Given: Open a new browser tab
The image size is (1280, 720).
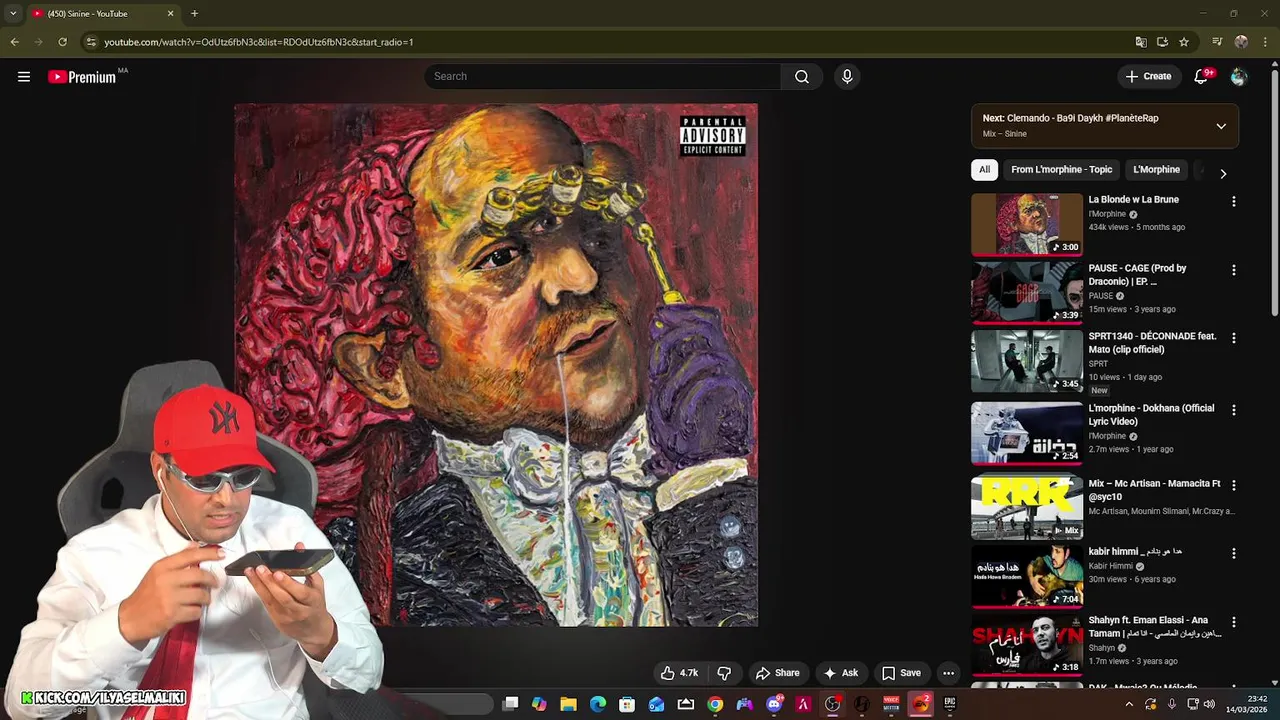Looking at the screenshot, I should point(194,14).
